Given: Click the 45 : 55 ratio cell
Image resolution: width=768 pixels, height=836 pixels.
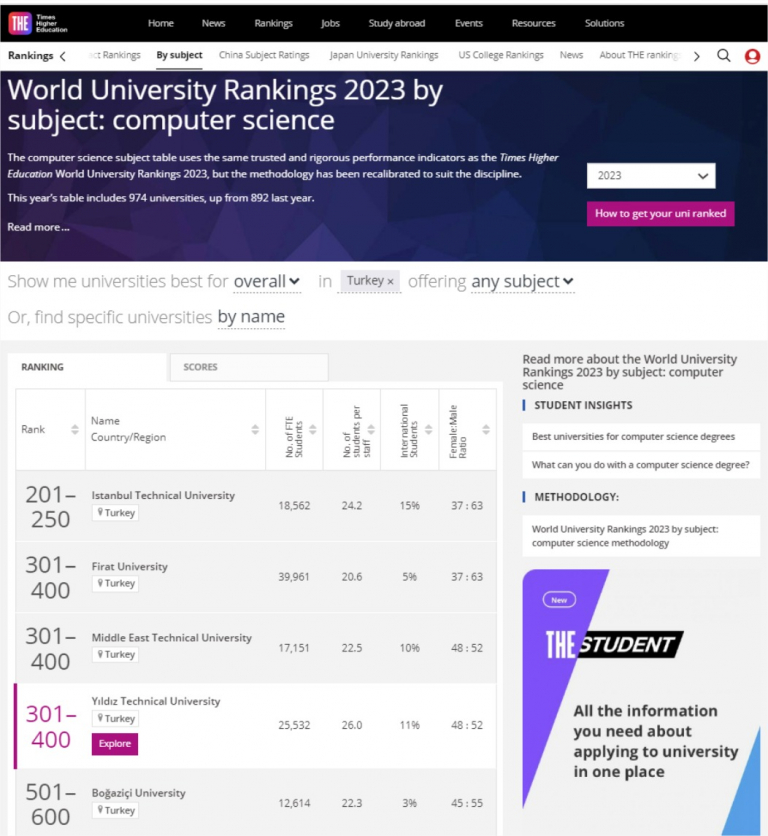Looking at the screenshot, I should click(467, 803).
